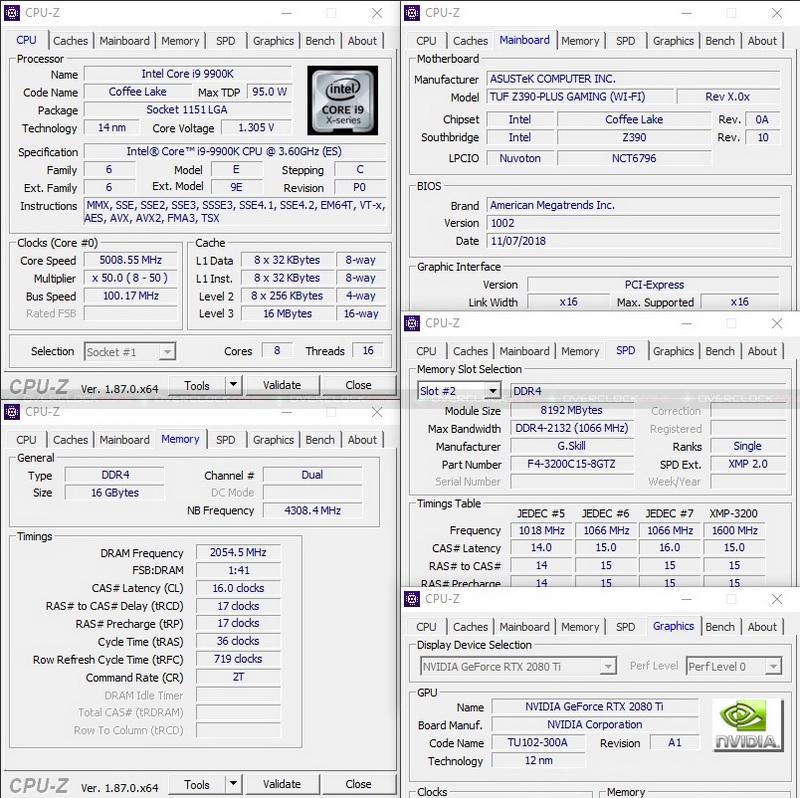Click the Validate button in the CPU window
Image resolution: width=800 pixels, height=798 pixels.
pyautogui.click(x=282, y=385)
